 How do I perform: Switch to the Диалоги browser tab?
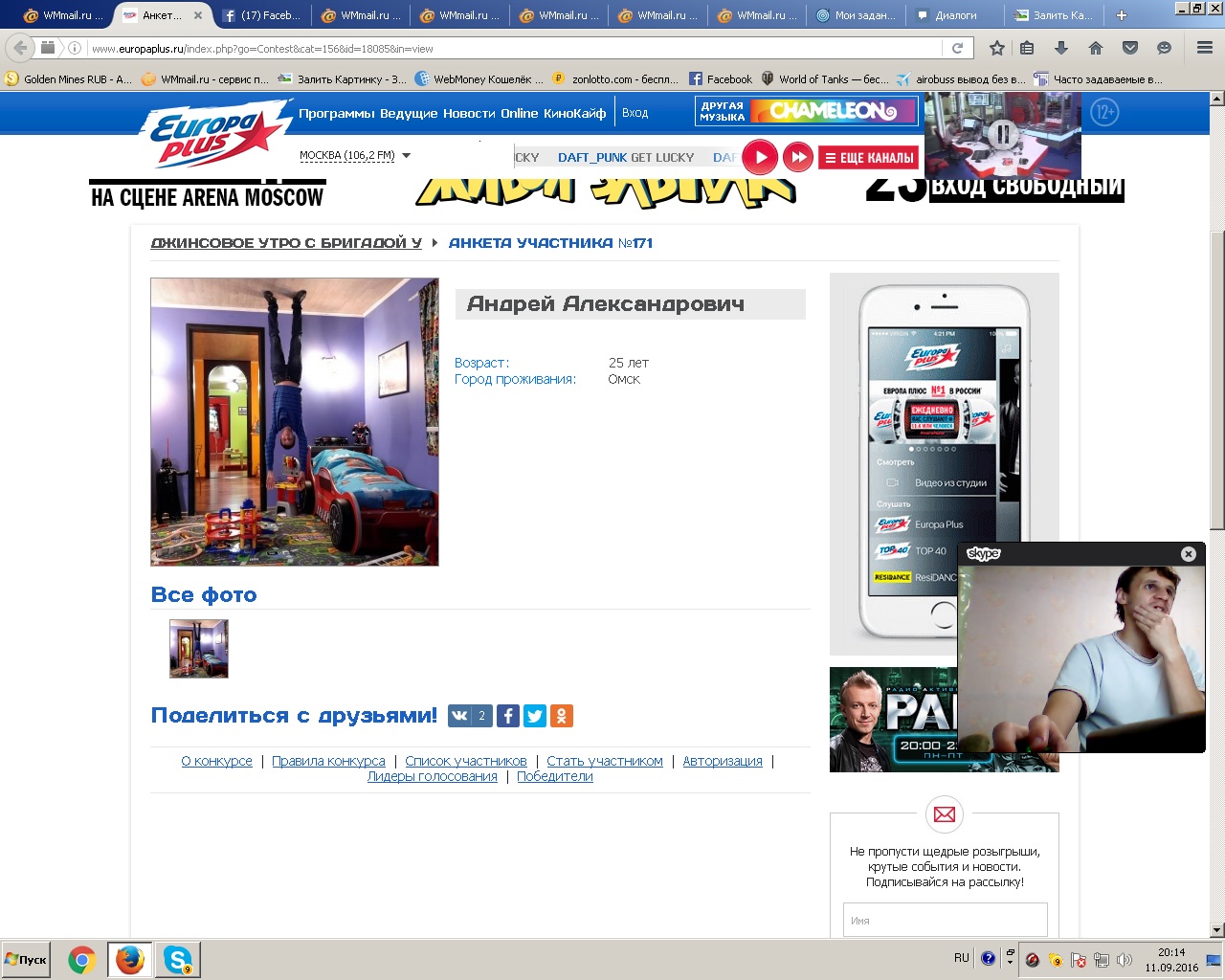coord(955,15)
